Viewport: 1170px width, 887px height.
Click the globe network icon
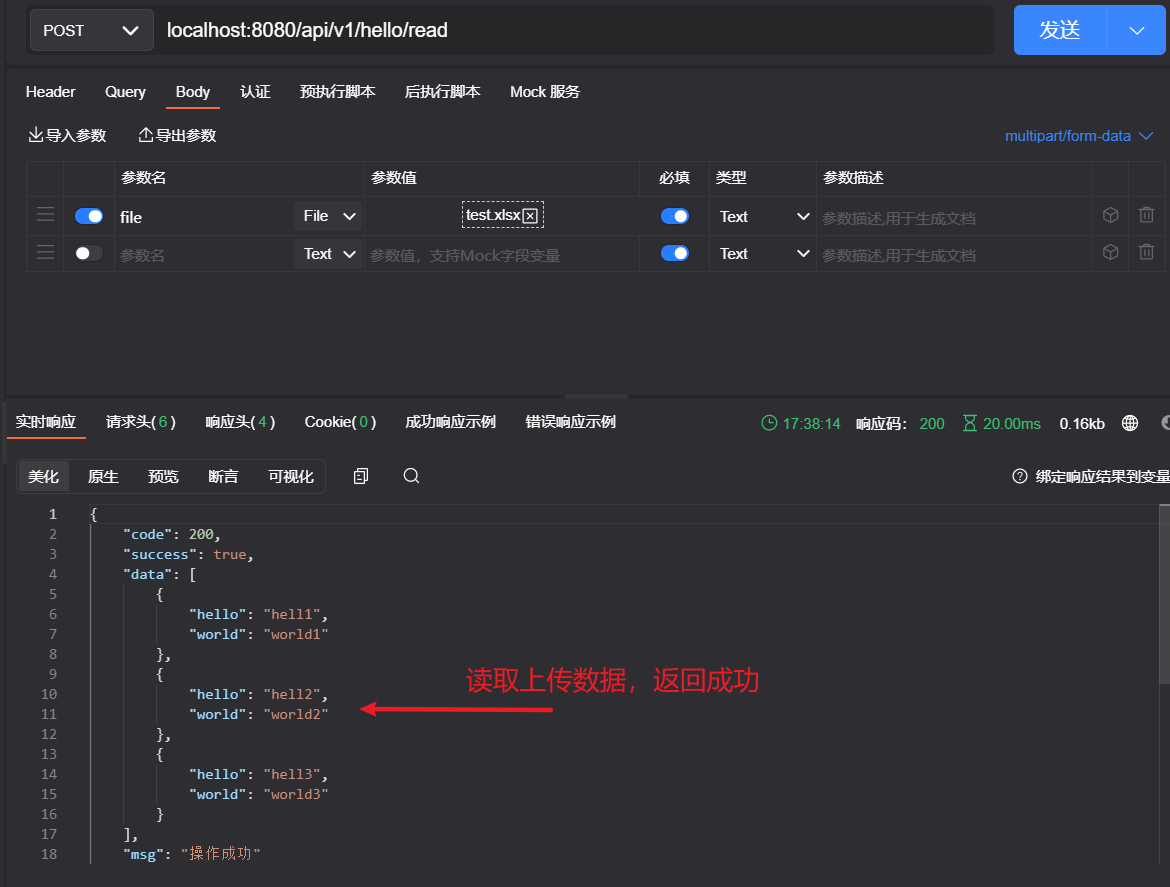click(x=1130, y=423)
